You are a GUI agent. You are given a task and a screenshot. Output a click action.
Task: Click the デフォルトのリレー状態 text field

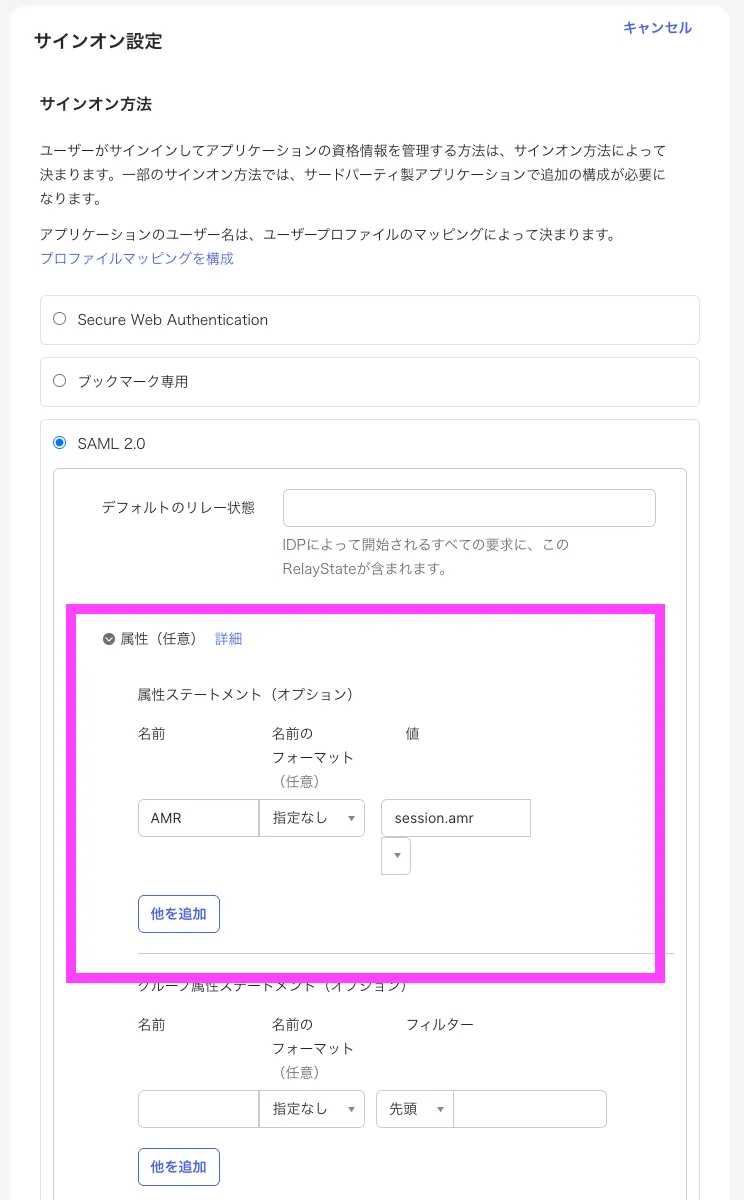(x=469, y=508)
